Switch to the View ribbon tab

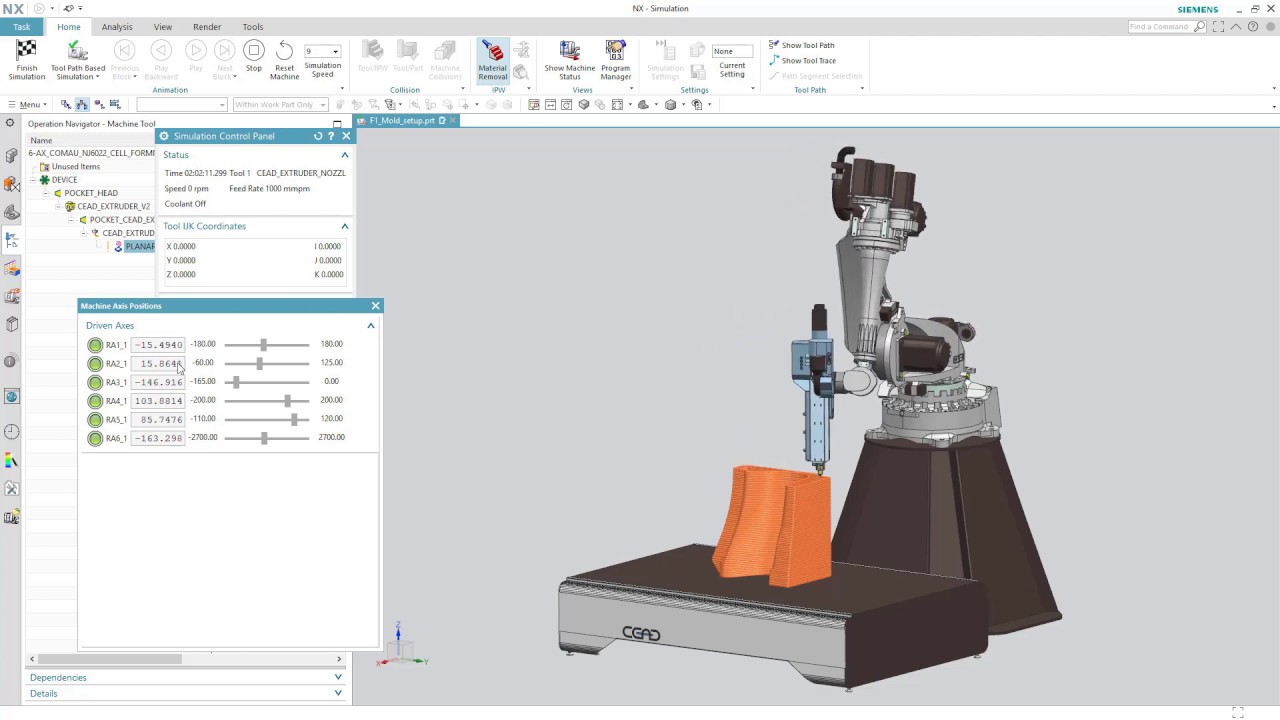coord(163,27)
